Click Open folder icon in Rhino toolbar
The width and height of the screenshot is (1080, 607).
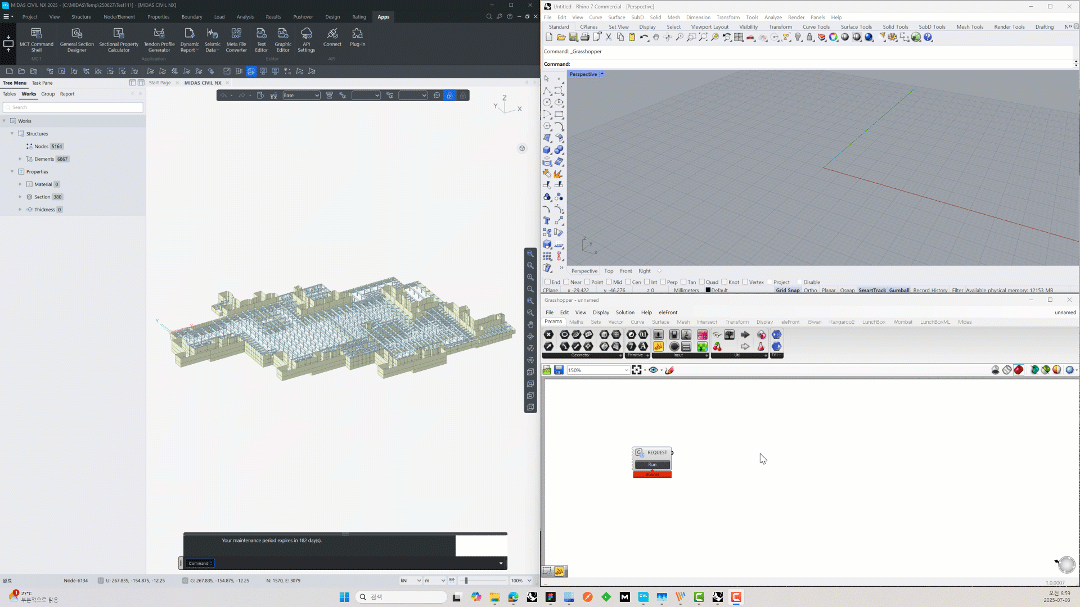[561, 37]
